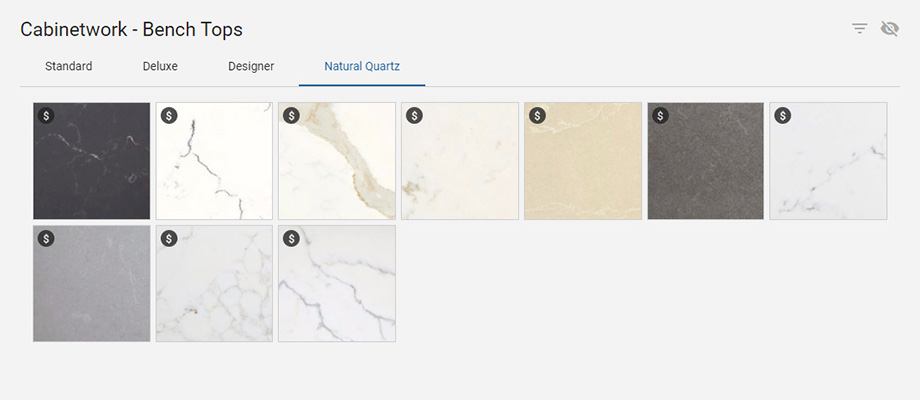Viewport: 920px width, 400px height.
Task: Click the dollar icon on the gold-veined swatch
Action: (291, 115)
